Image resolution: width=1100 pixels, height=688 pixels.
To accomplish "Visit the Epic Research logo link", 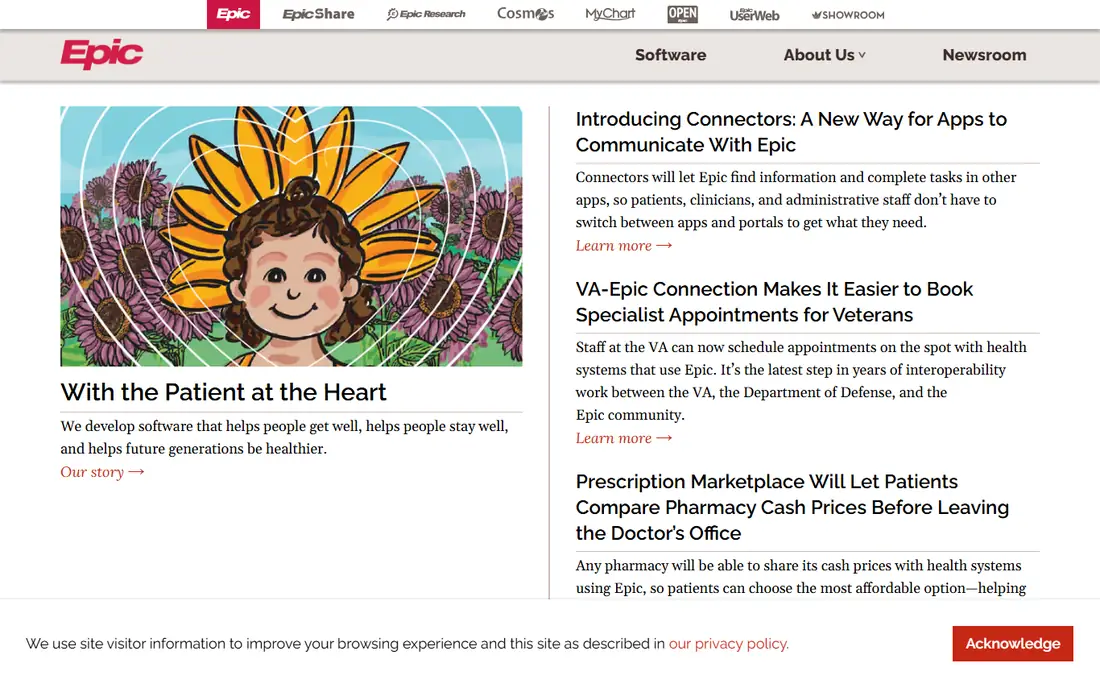I will pyautogui.click(x=426, y=14).
